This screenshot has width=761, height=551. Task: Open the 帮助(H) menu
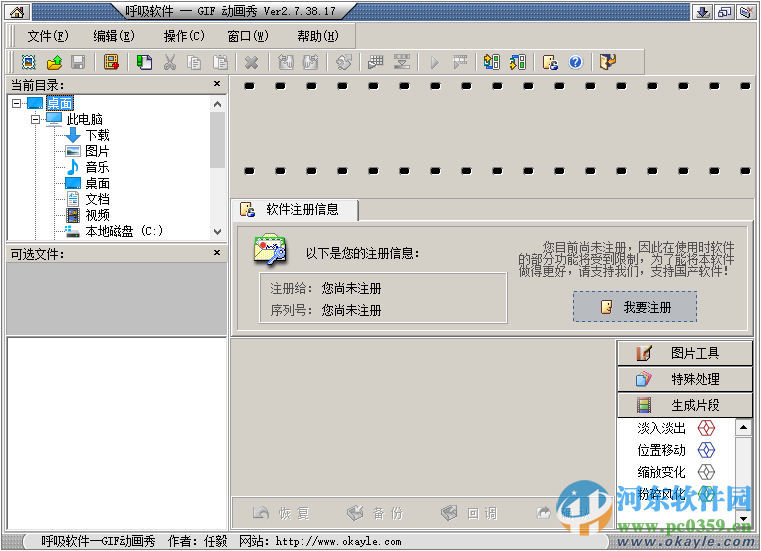point(318,36)
